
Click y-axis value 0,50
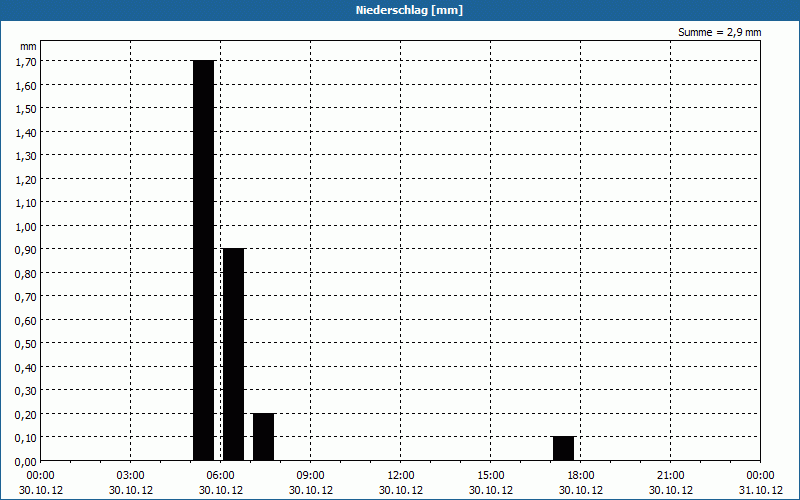26,344
